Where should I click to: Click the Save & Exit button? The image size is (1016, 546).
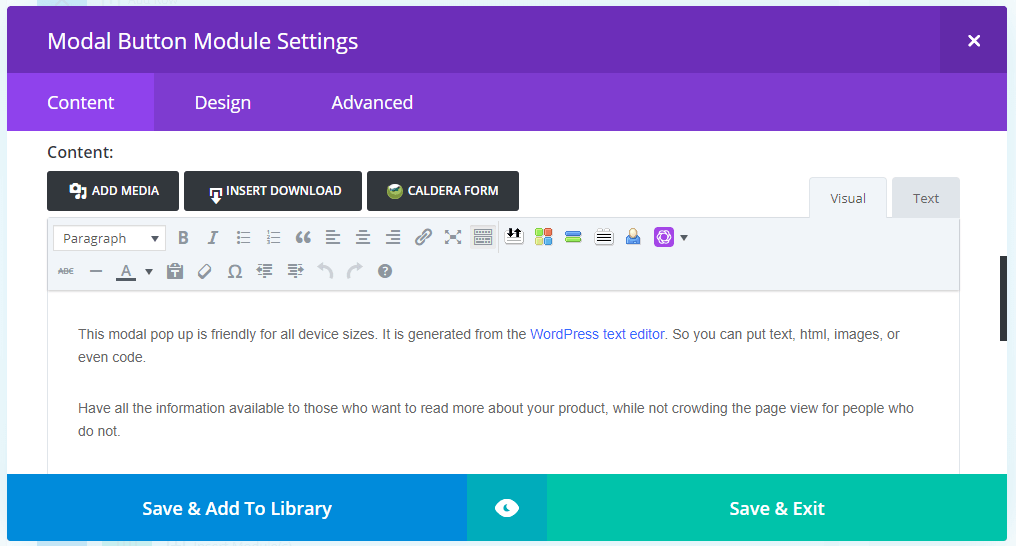click(x=777, y=508)
